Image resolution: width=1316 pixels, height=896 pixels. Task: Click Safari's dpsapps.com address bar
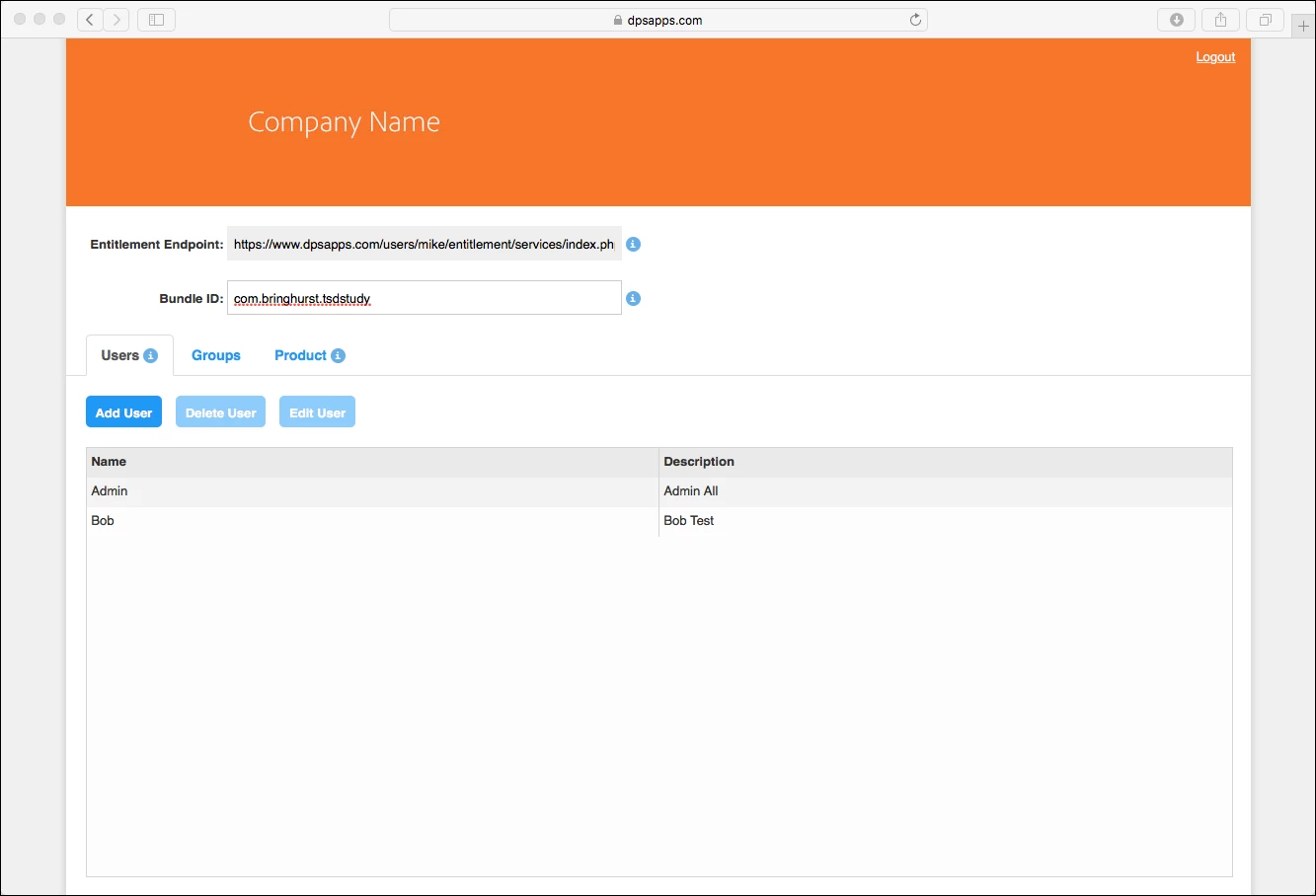click(658, 20)
